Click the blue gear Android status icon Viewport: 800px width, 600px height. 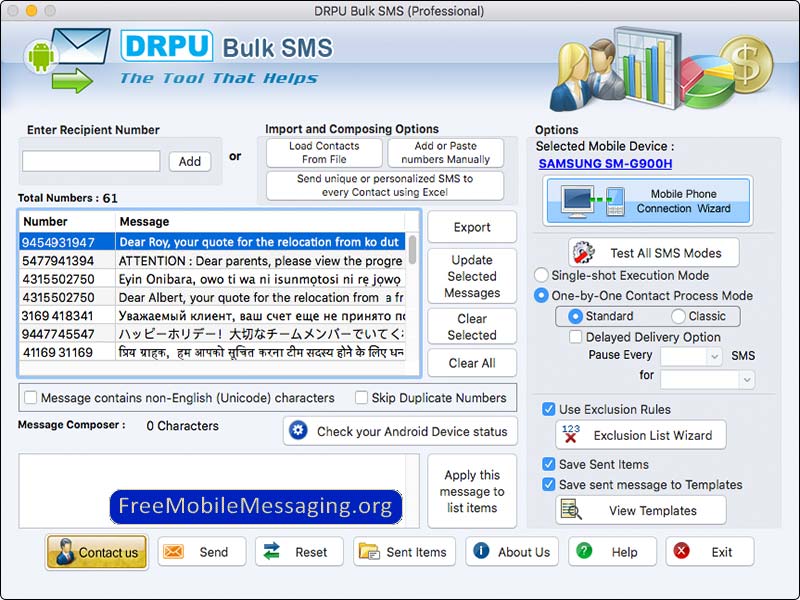click(x=298, y=431)
